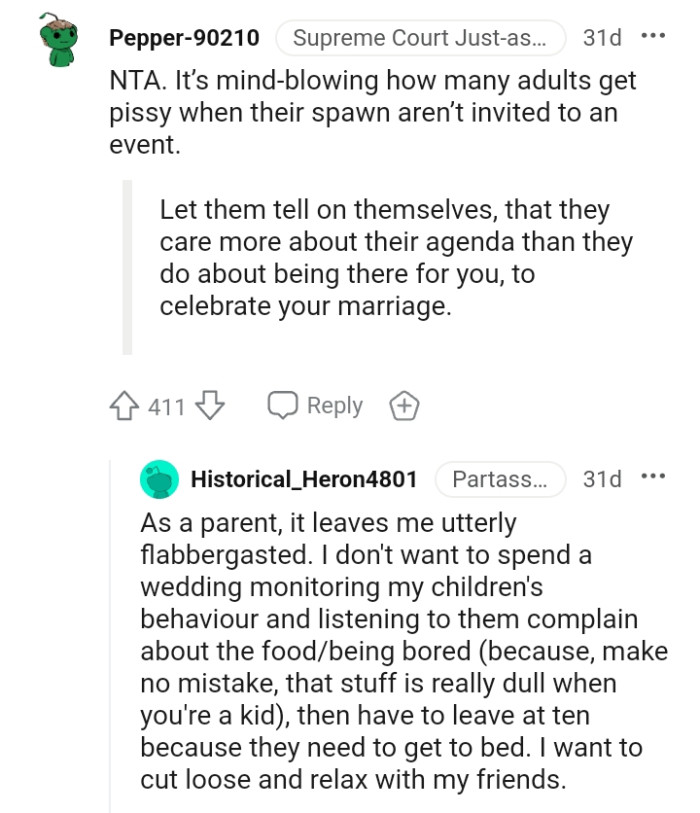The height and width of the screenshot is (813, 700).
Task: Open Pepper-90210's profile avatar
Action: [48, 38]
